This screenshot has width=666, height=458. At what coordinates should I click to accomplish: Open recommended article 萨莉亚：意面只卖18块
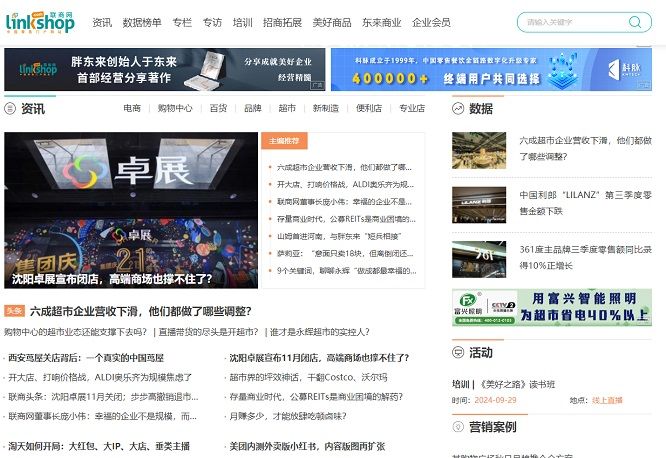(x=345, y=254)
